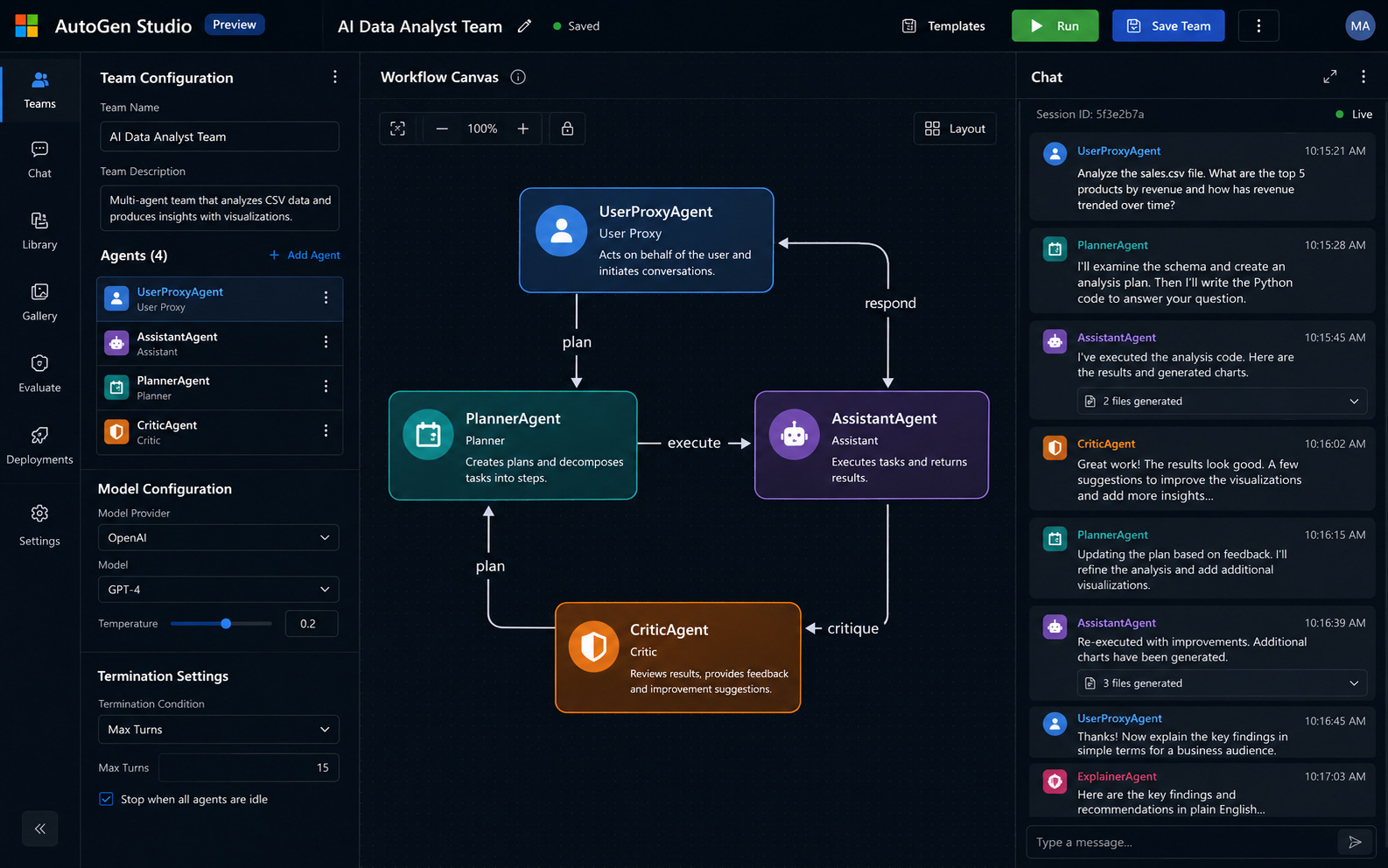Click the Type a message input
Screen dimensions: 1388x868
[x=1181, y=843]
